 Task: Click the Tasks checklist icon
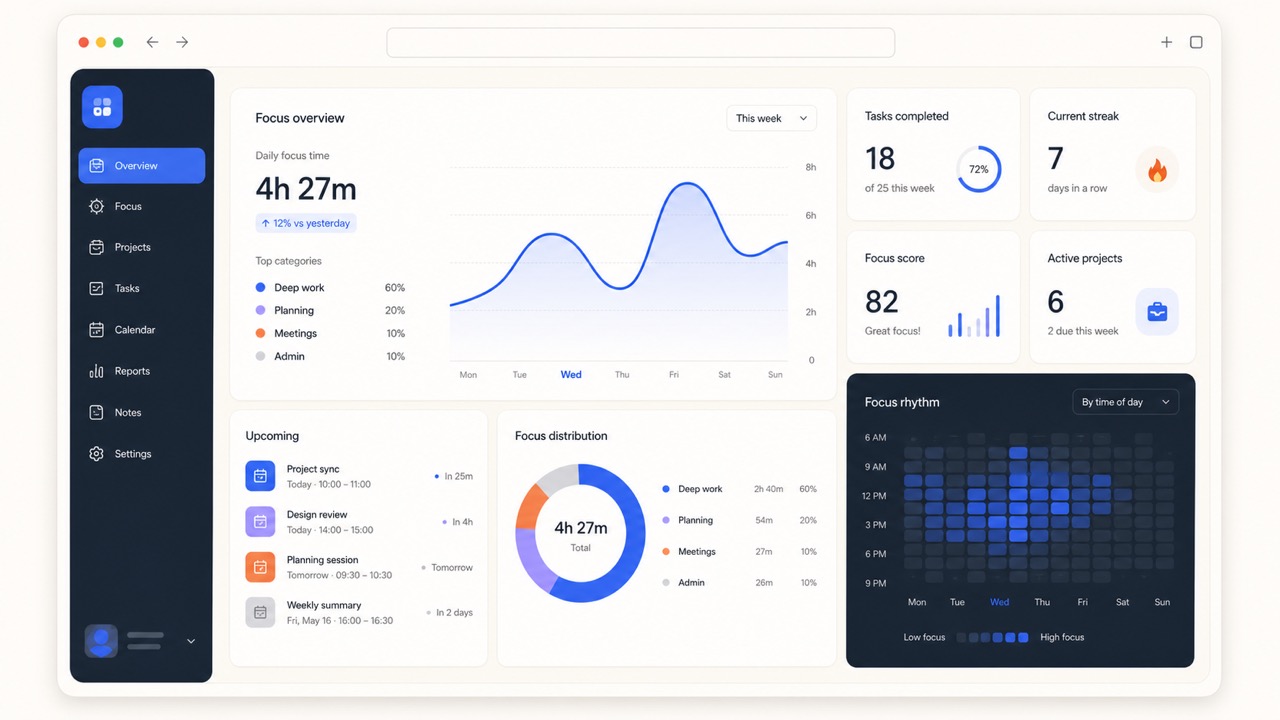pos(96,288)
